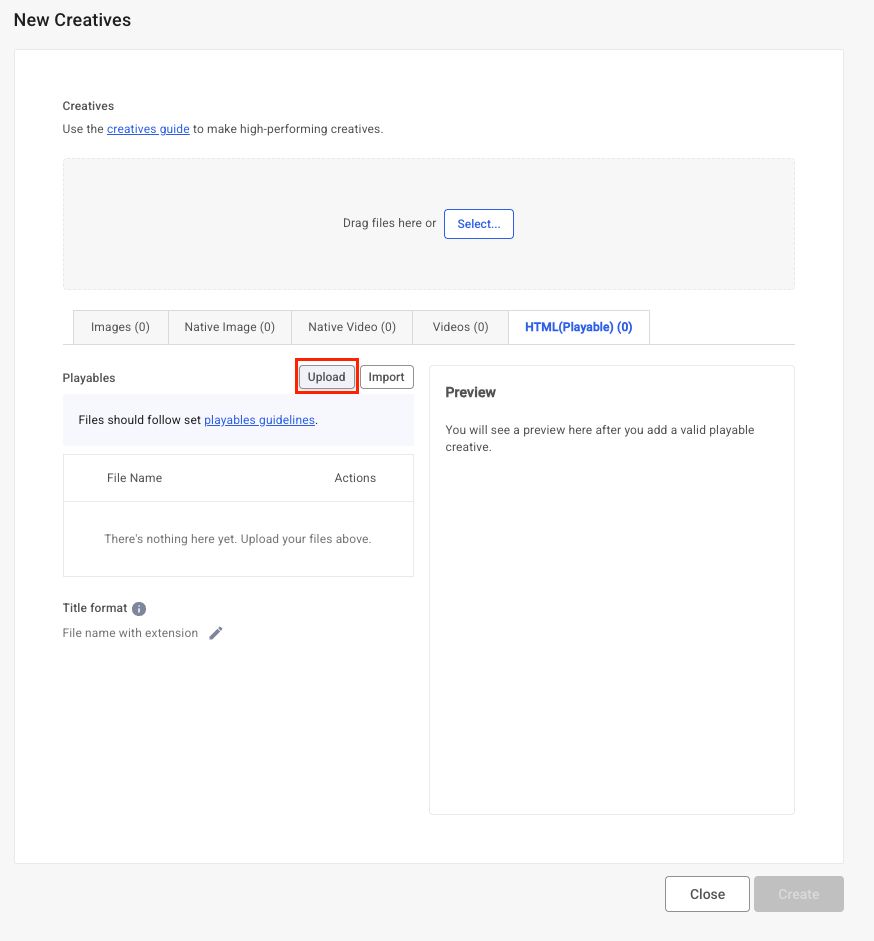Click the empty files table message
Screen dimensions: 874x941
click(238, 539)
